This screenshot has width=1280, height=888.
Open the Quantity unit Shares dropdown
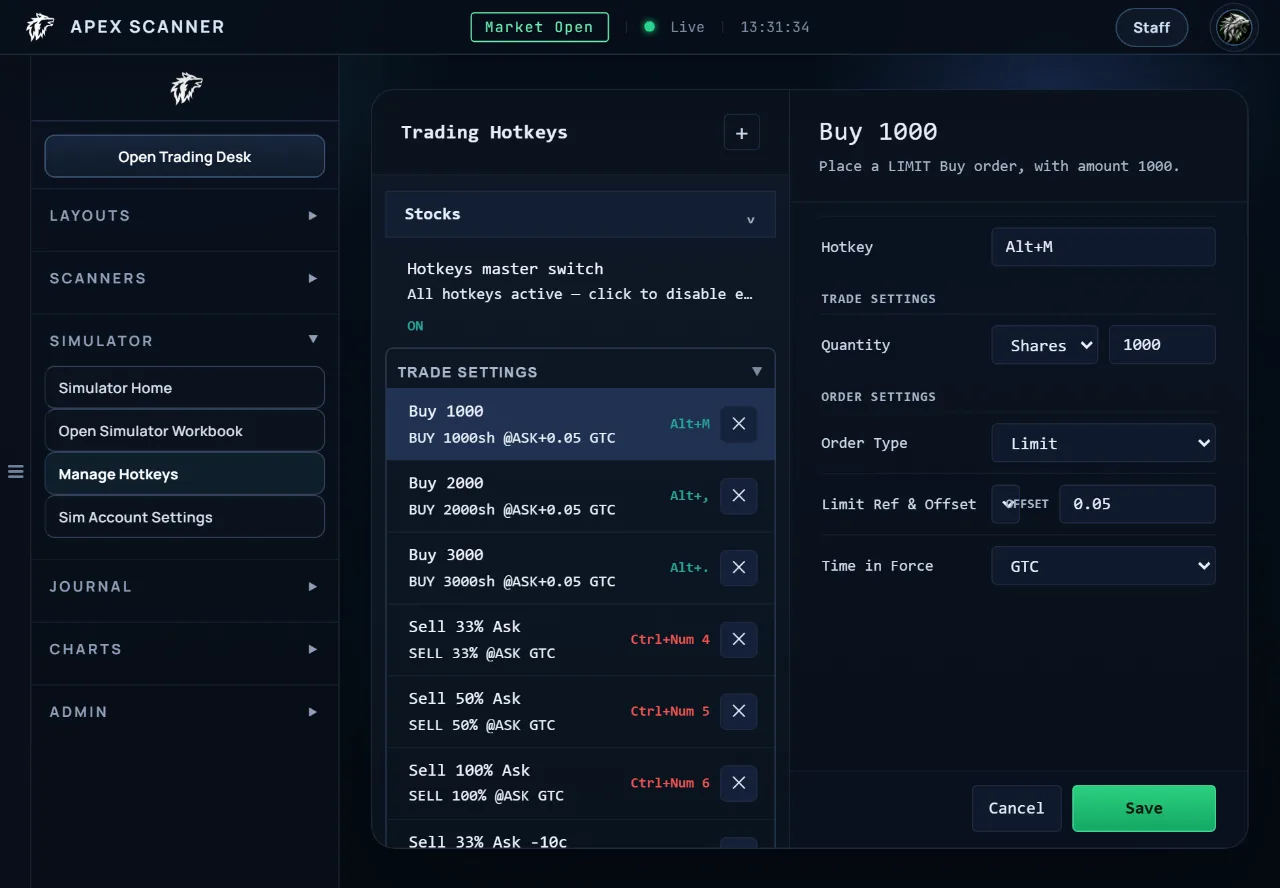pos(1045,345)
